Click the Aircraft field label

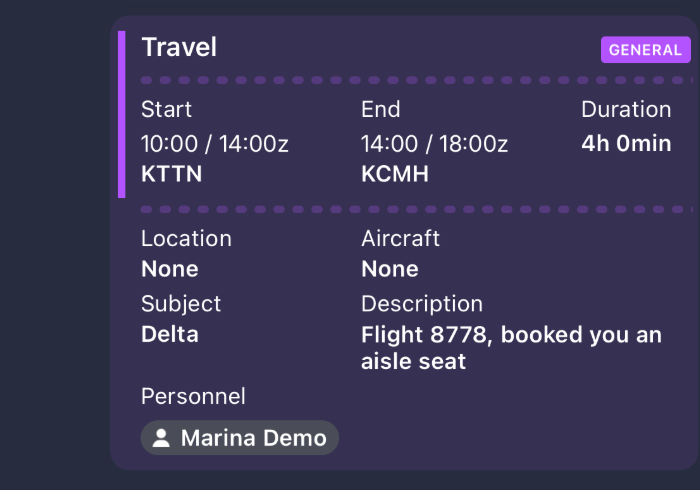(400, 238)
